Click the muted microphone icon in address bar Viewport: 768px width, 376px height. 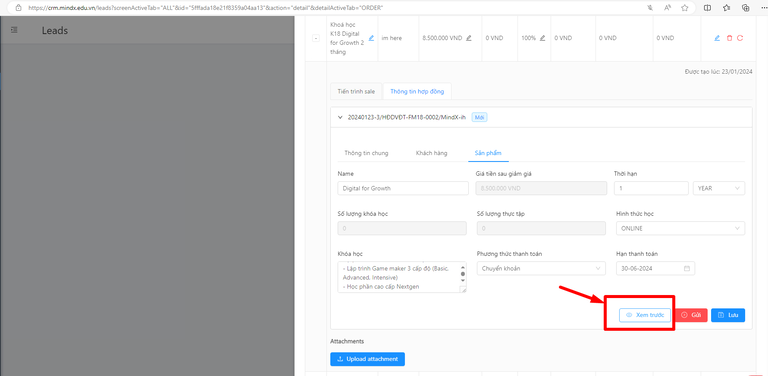[x=650, y=8]
